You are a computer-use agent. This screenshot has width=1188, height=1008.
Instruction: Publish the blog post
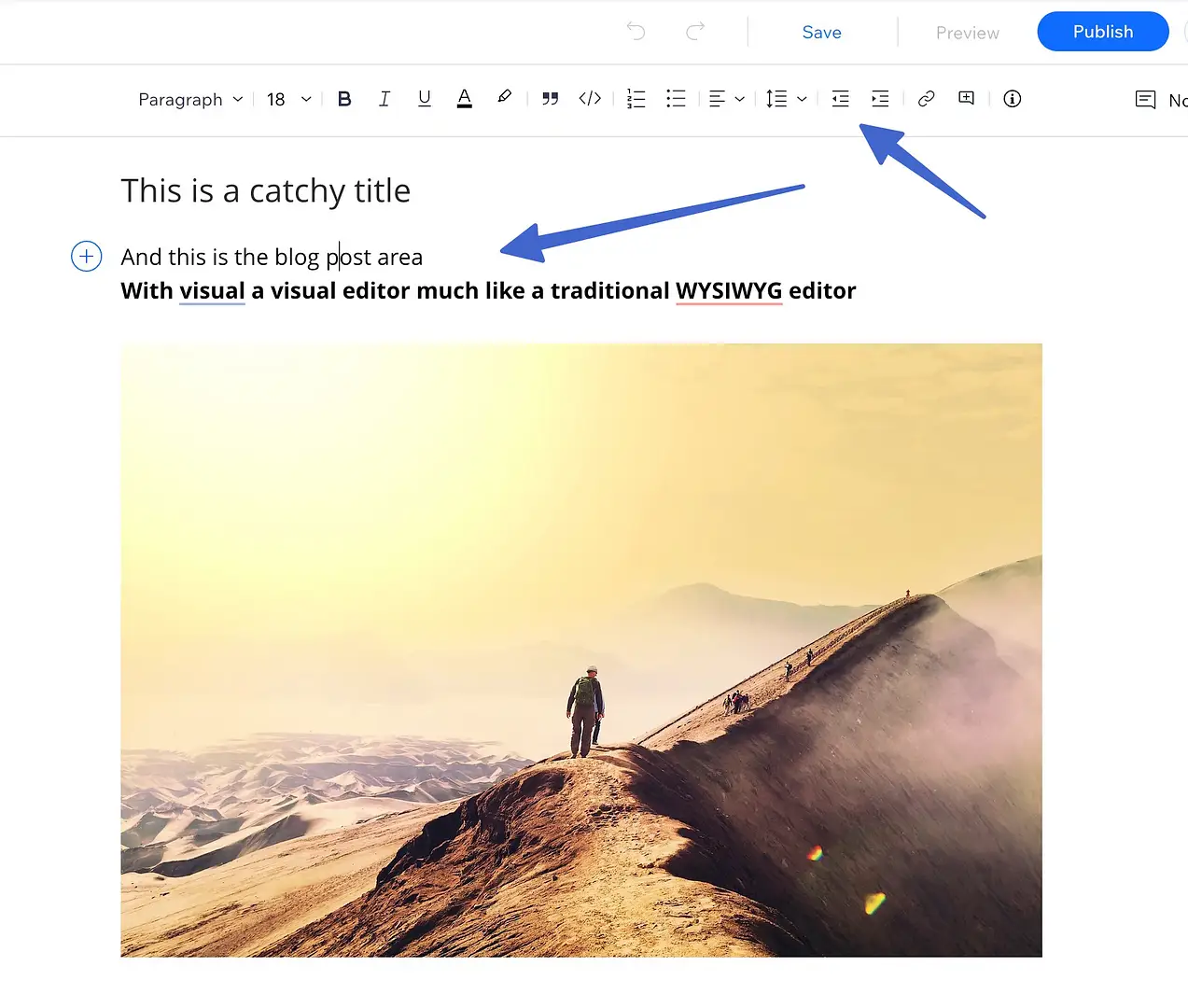(1102, 32)
